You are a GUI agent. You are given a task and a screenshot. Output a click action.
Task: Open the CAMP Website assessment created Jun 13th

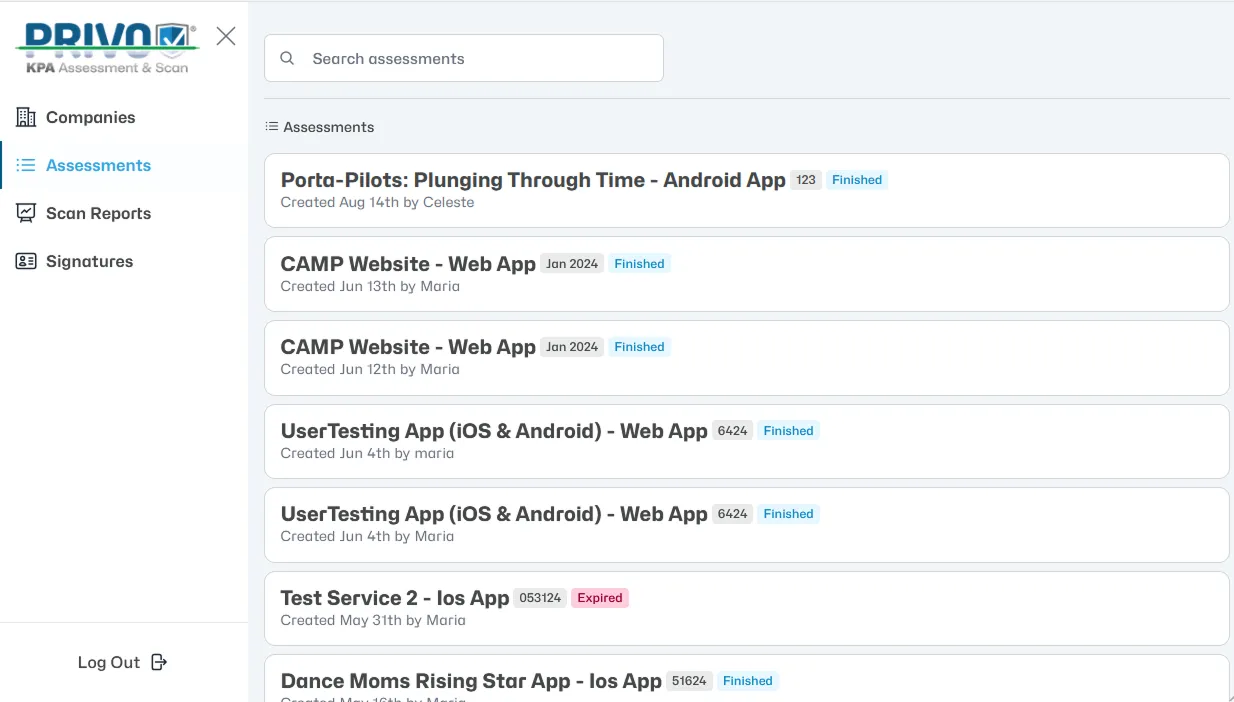(x=408, y=264)
